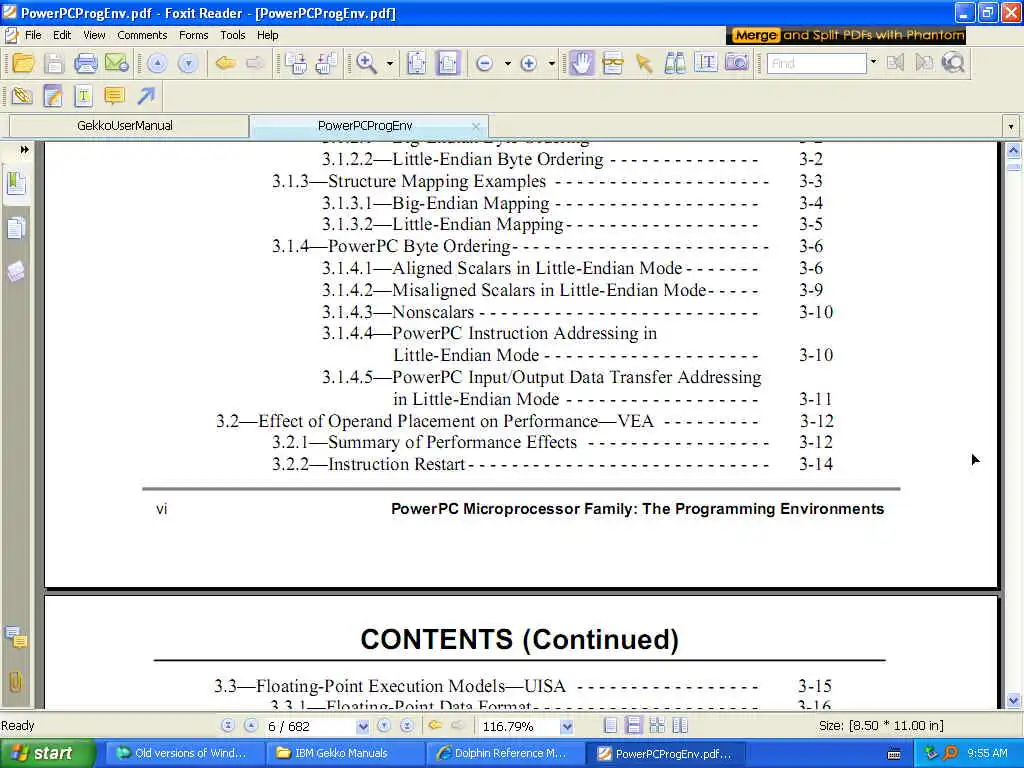
Task: Switch to Continuous page layout
Action: pyautogui.click(x=633, y=726)
